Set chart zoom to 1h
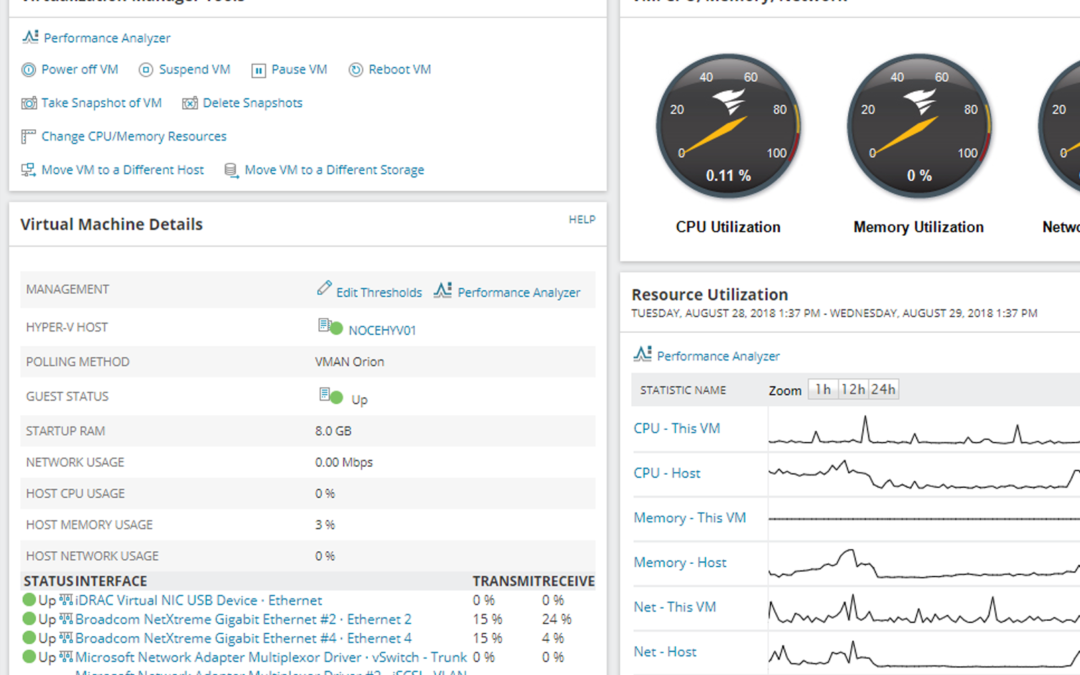1080x675 pixels. (x=823, y=390)
